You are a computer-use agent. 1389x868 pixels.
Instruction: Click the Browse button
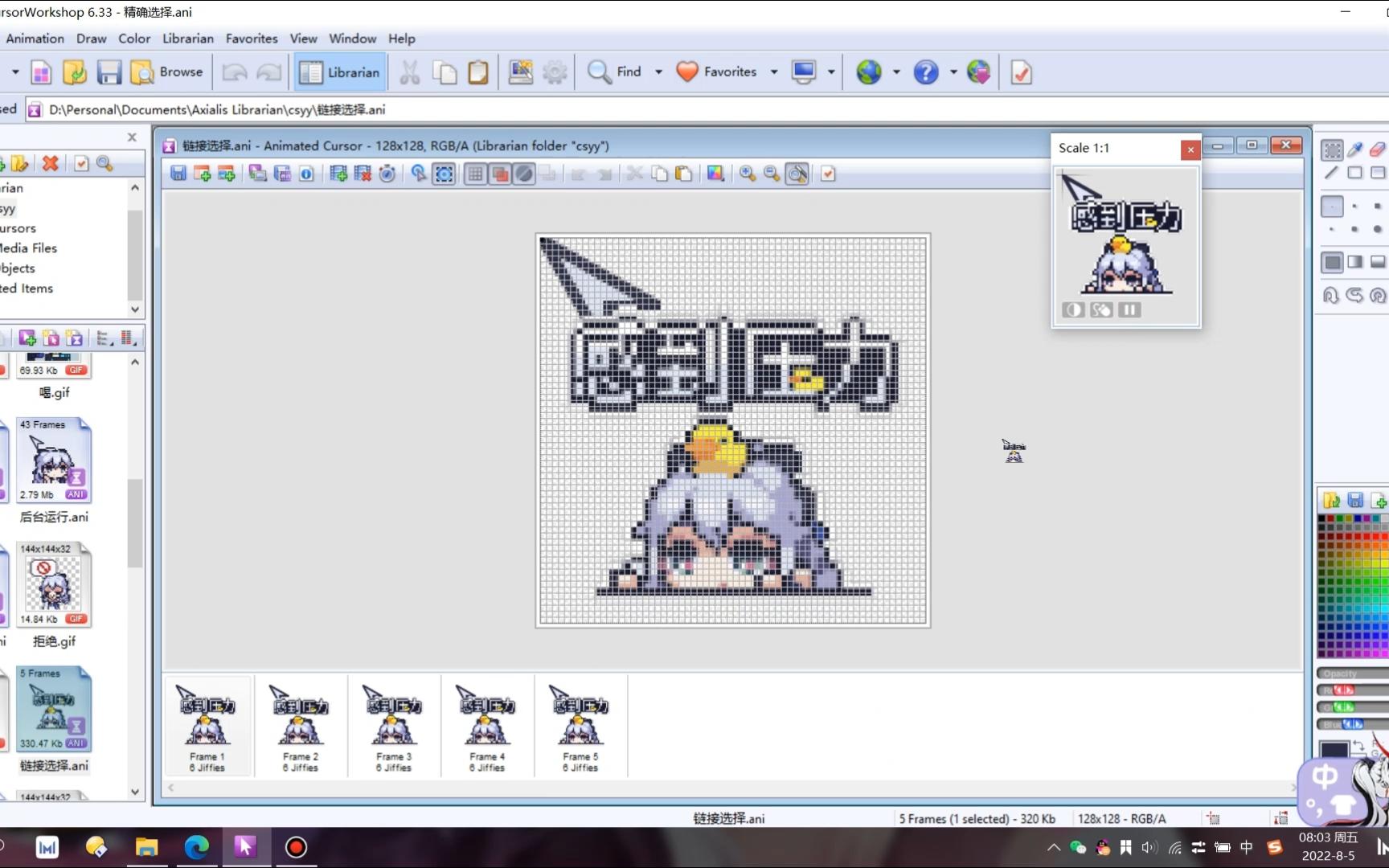pyautogui.click(x=167, y=72)
